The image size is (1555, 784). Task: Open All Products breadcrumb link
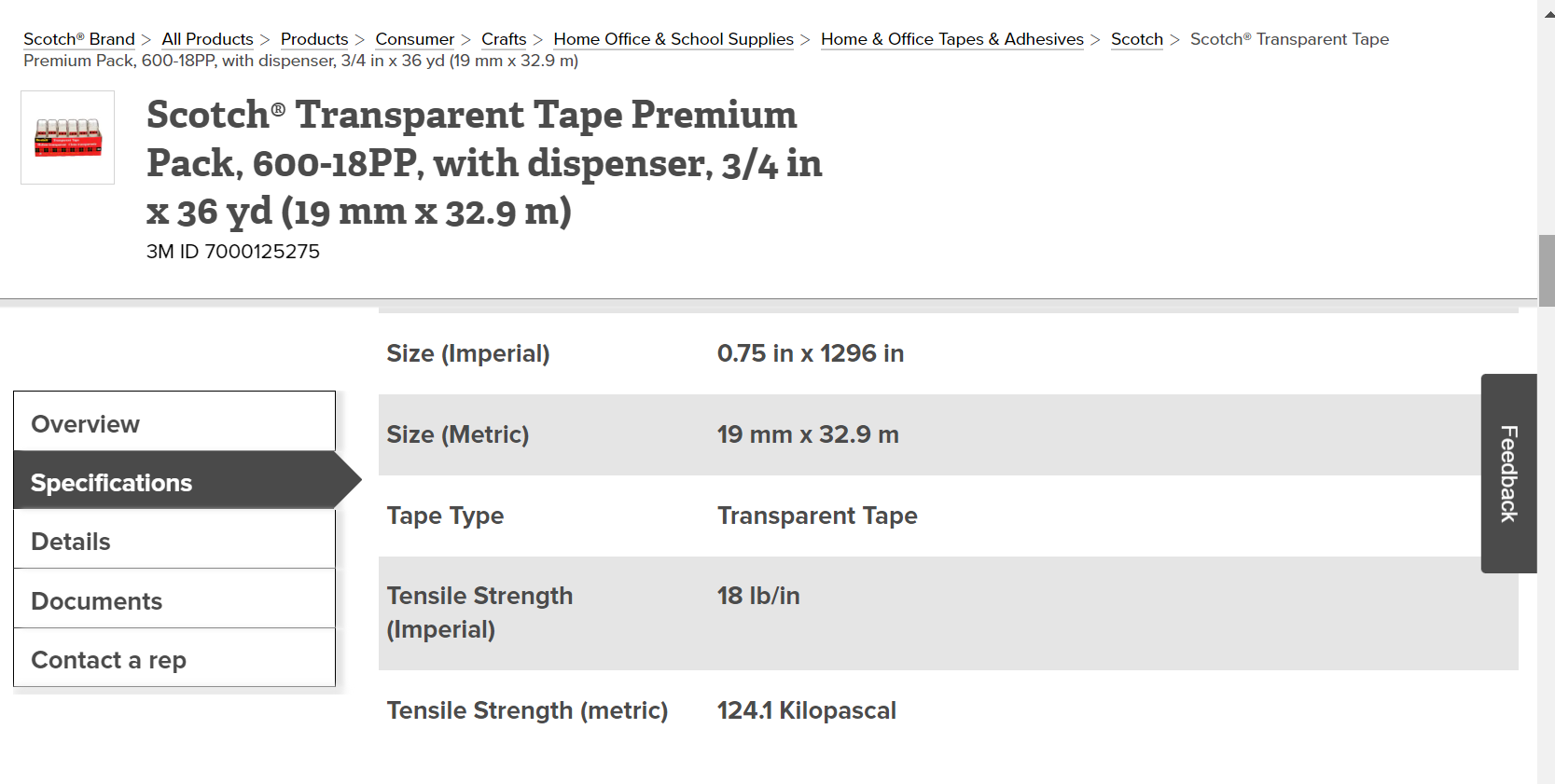[x=207, y=39]
